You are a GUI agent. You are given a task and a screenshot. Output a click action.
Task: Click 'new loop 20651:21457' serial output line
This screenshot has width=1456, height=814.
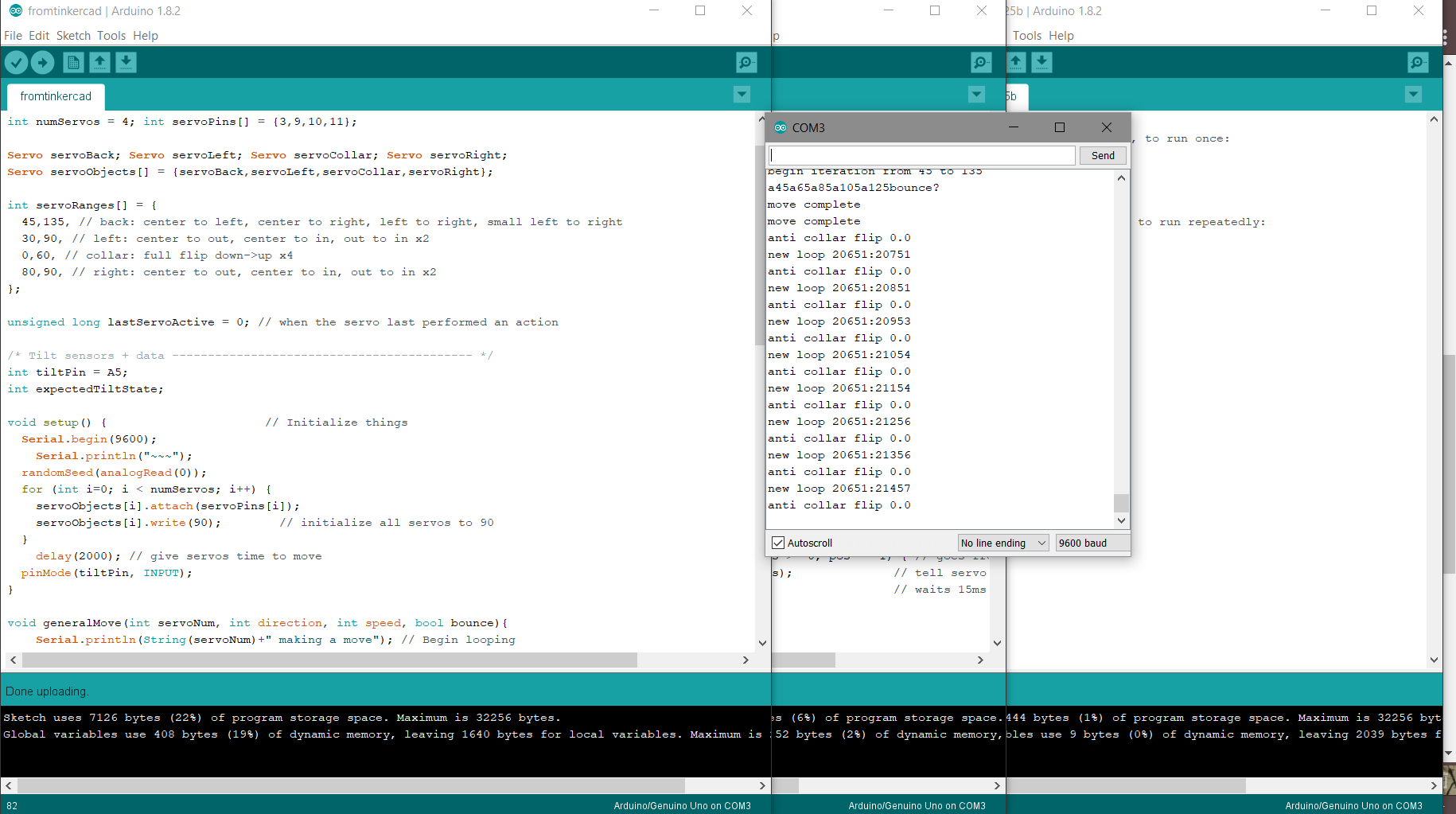click(839, 489)
